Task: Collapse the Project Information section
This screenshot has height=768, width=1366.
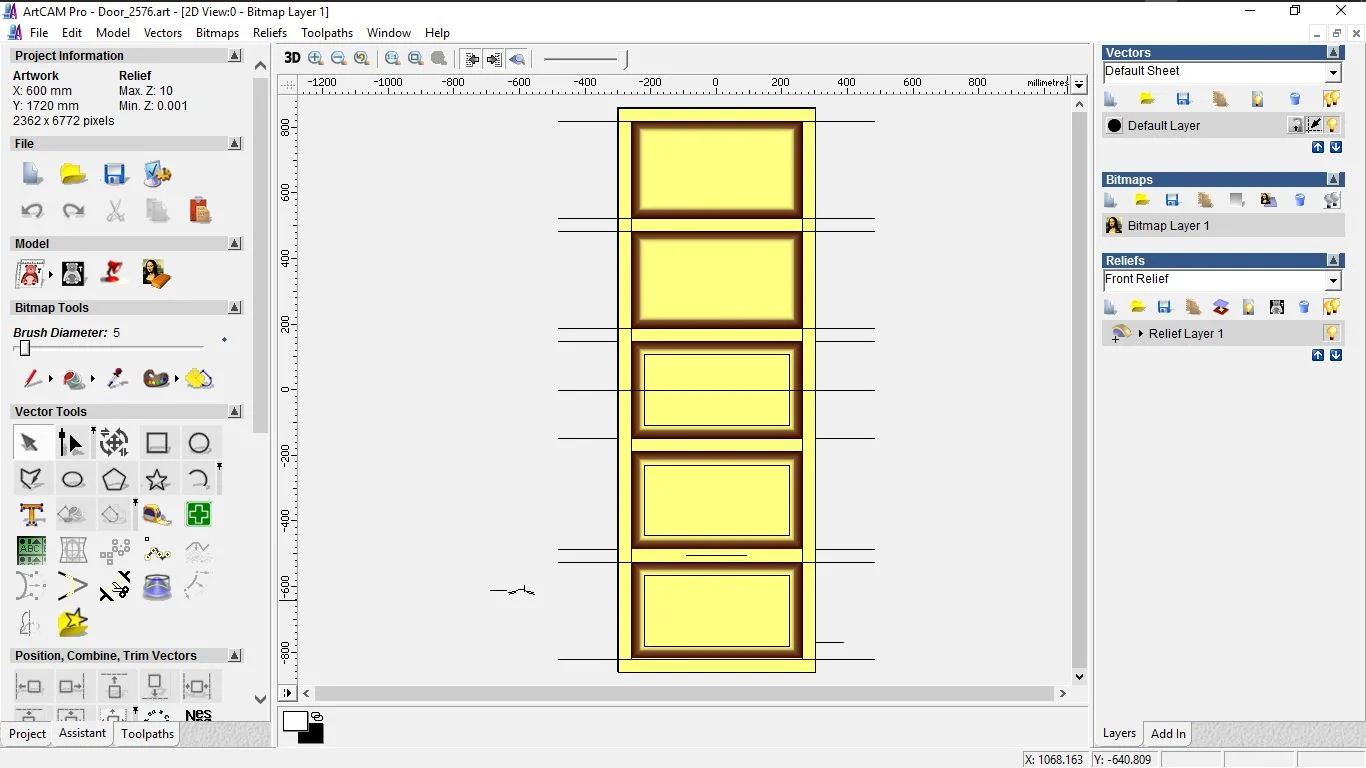Action: pos(235,56)
